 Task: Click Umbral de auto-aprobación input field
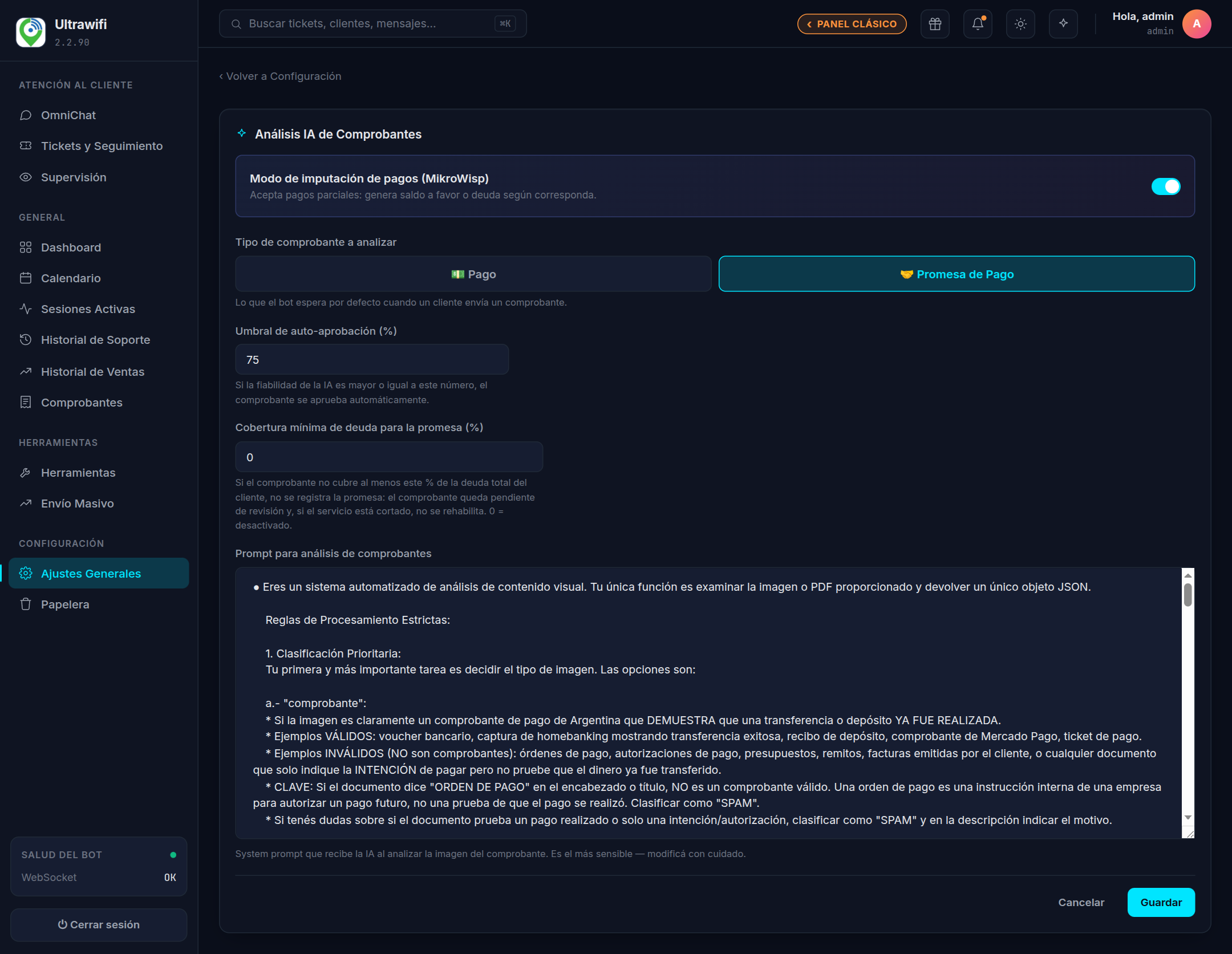click(x=372, y=360)
